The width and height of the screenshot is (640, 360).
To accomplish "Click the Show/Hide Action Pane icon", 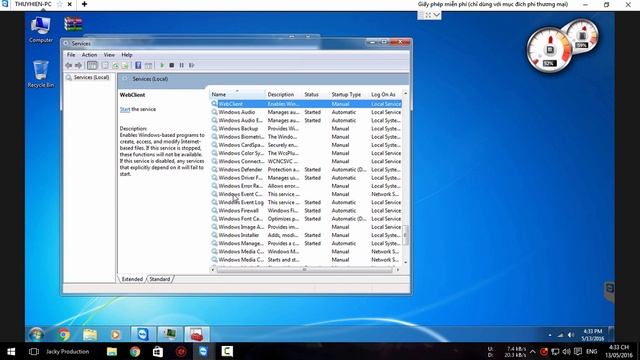I will click(x=149, y=65).
